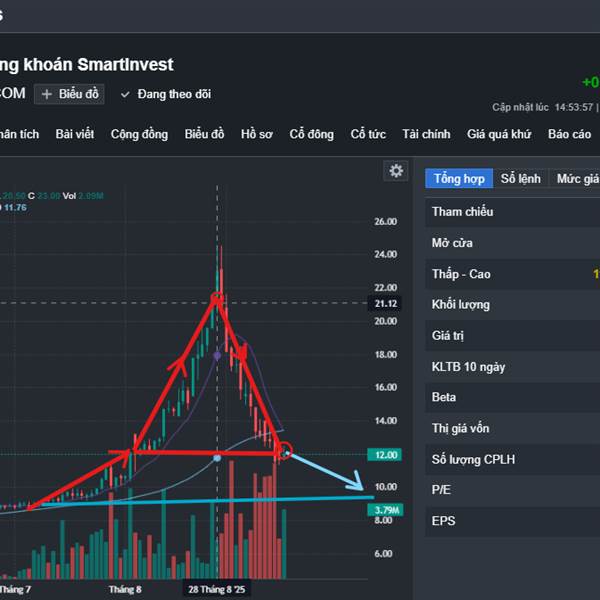Select the Thấp - Cao row
This screenshot has width=600, height=600.
point(512,274)
